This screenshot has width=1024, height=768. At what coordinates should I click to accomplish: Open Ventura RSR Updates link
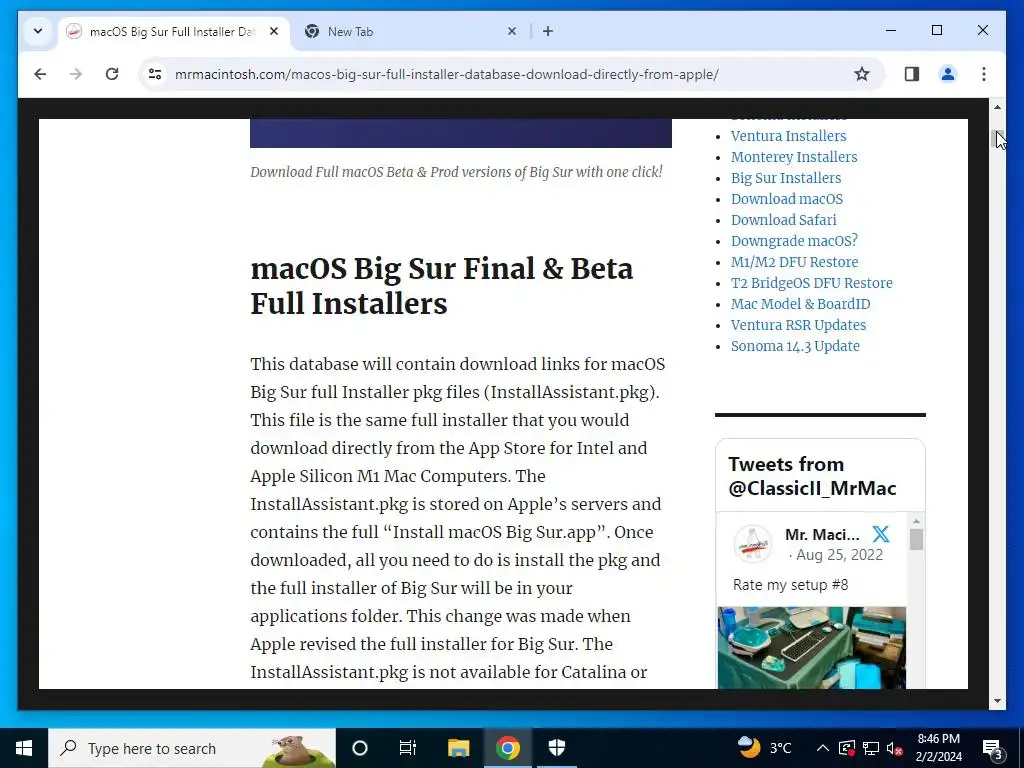coord(799,325)
